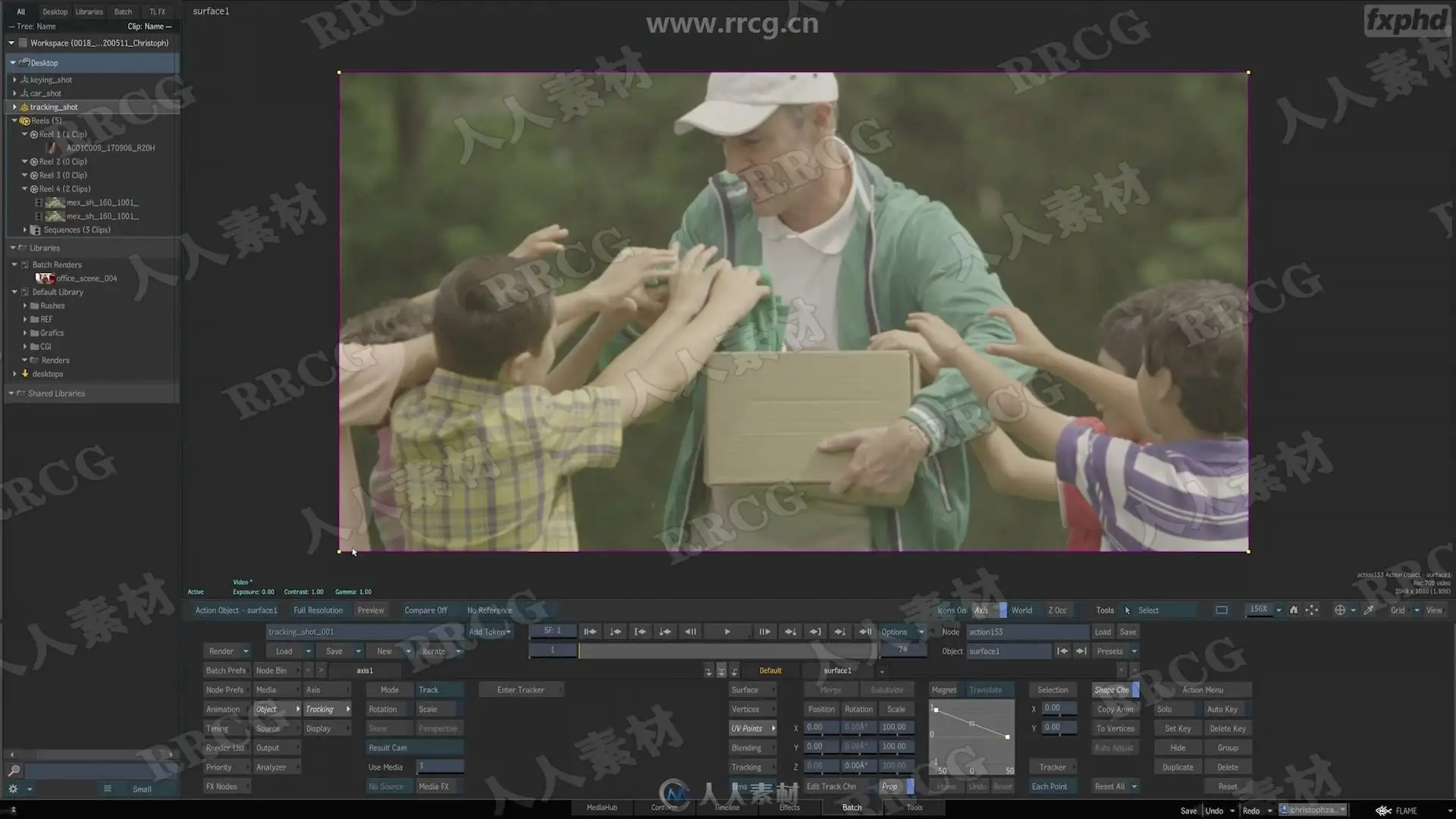Toggle the Auto Key button
Viewport: 1456px width, 819px height.
click(x=1222, y=710)
